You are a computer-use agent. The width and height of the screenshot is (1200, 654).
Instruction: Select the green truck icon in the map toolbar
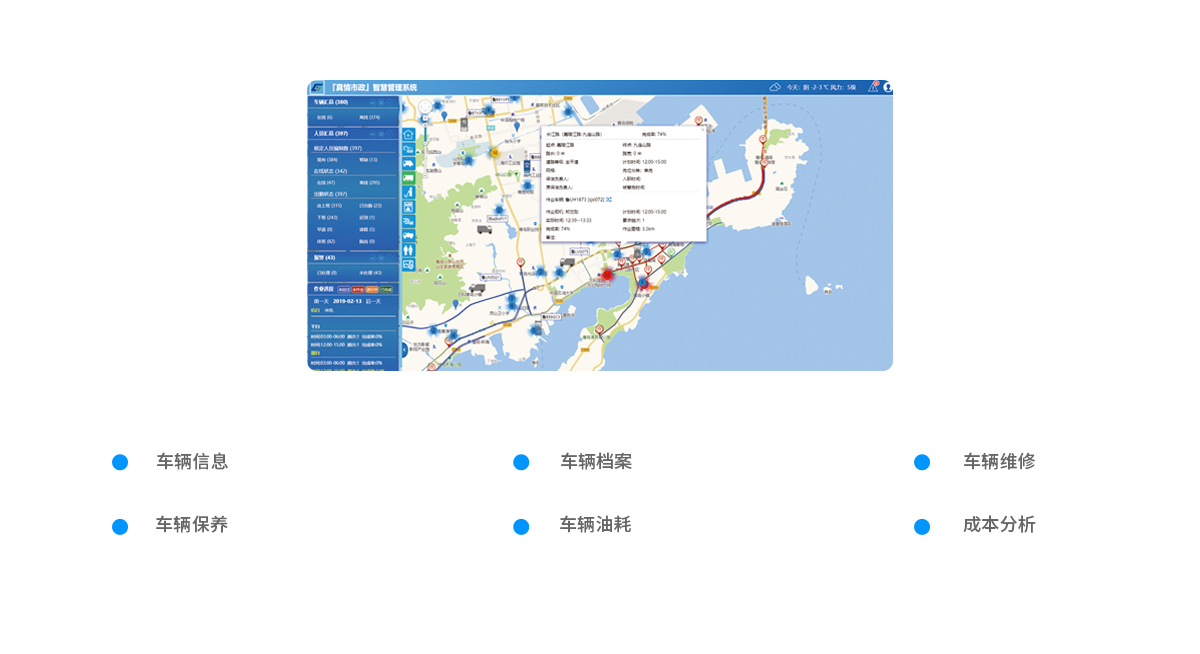pyautogui.click(x=408, y=178)
